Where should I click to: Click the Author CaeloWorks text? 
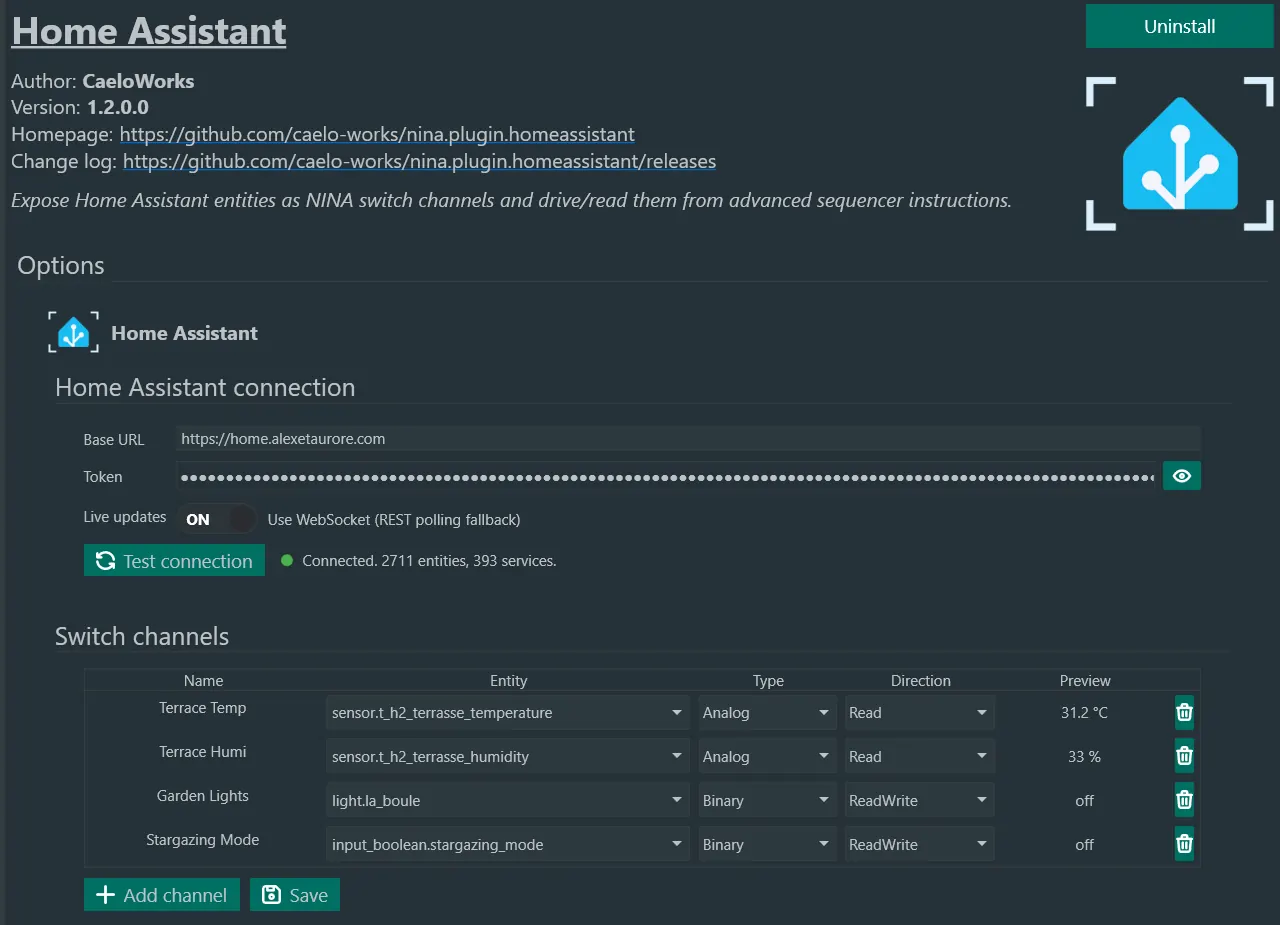[103, 81]
